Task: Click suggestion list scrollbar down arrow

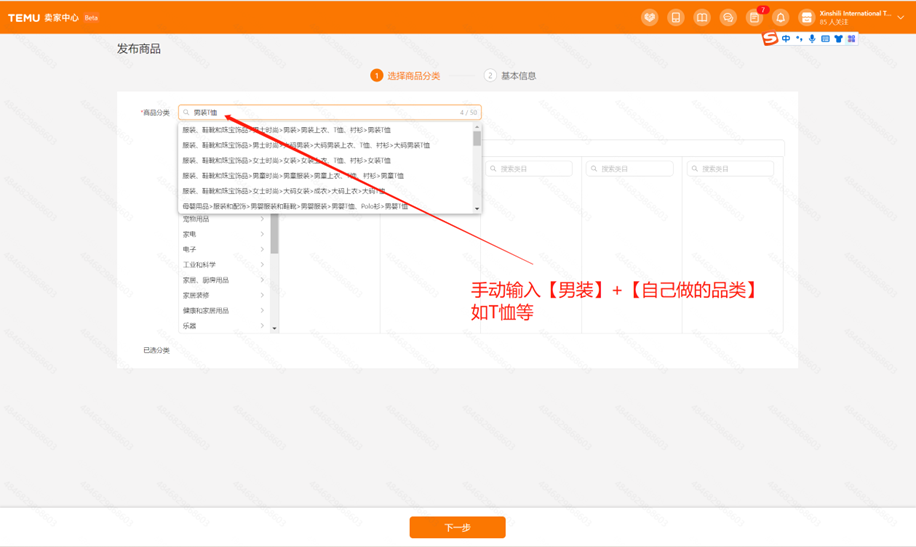Action: click(477, 209)
